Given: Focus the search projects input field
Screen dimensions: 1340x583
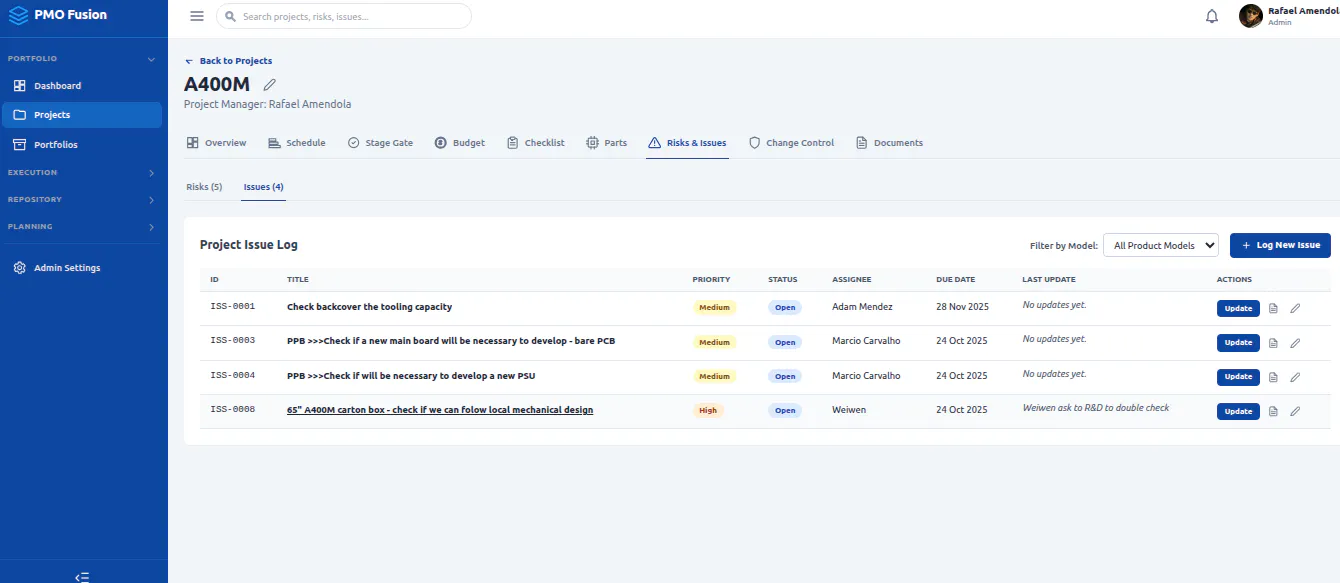Looking at the screenshot, I should (x=344, y=16).
